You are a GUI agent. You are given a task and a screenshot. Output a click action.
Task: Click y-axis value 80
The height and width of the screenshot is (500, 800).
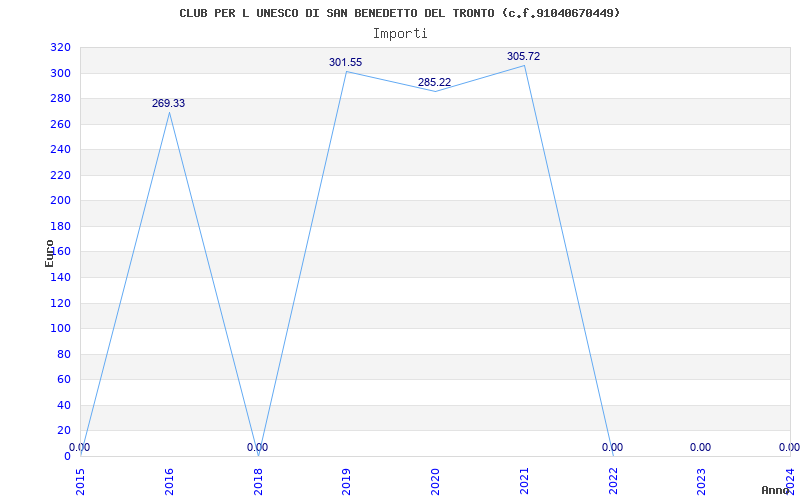click(63, 354)
